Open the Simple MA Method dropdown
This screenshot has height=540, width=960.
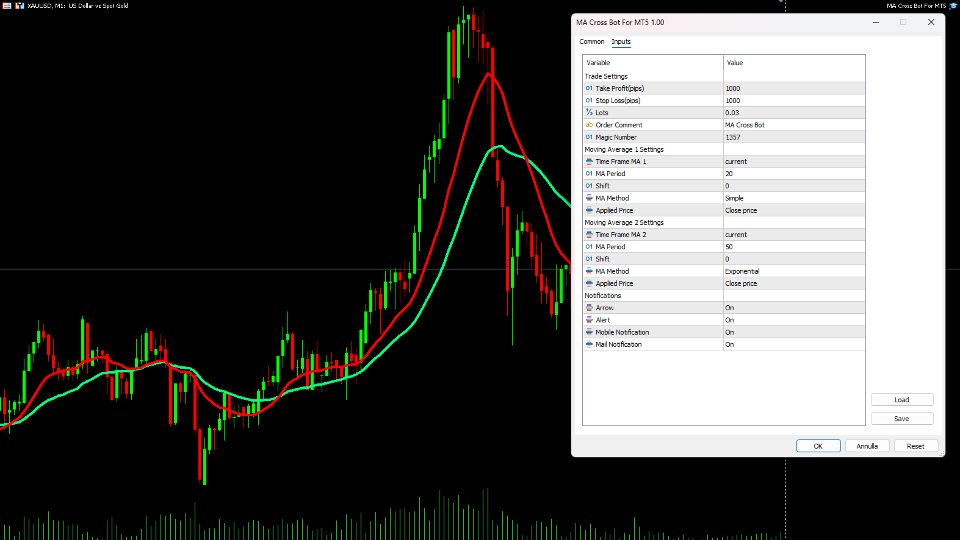pyautogui.click(x=794, y=198)
